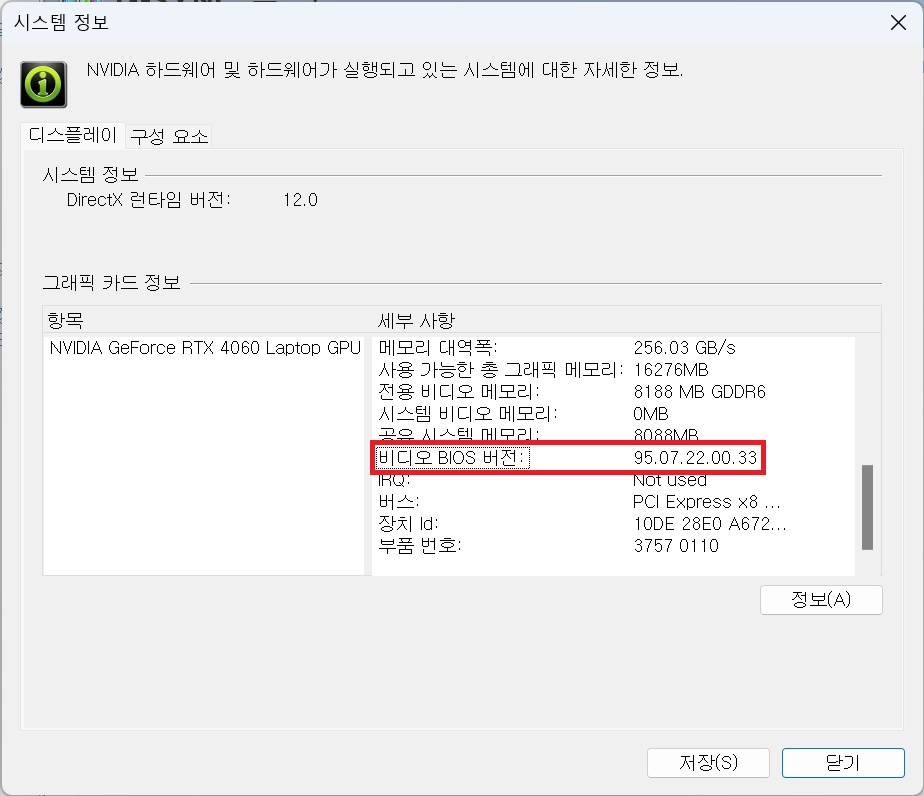Click the DirectX version value 12.0
This screenshot has width=924, height=796.
click(x=300, y=200)
